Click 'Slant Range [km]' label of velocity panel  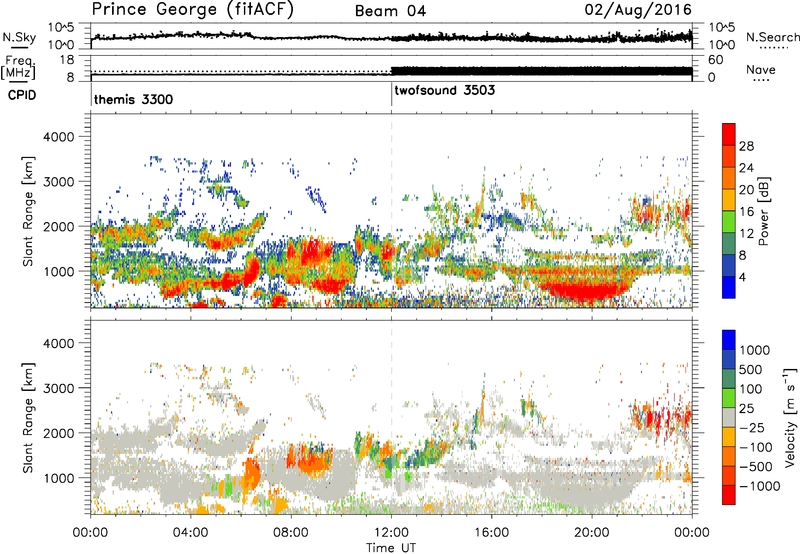point(28,417)
